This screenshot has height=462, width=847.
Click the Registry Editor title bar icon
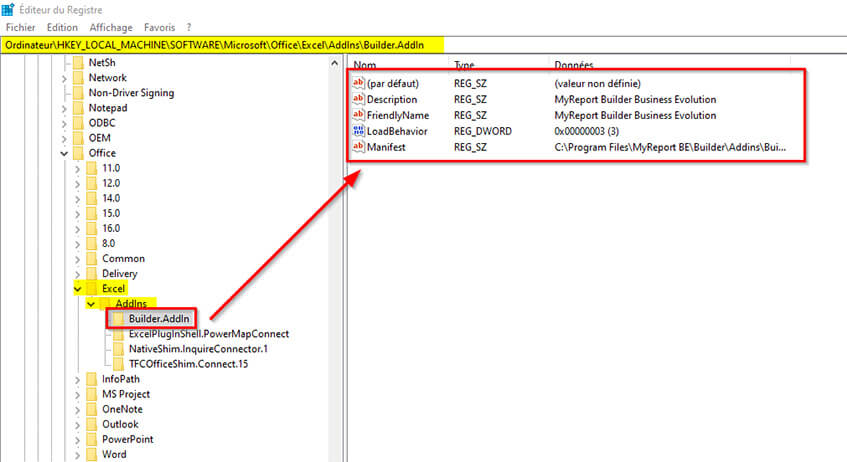click(8, 9)
